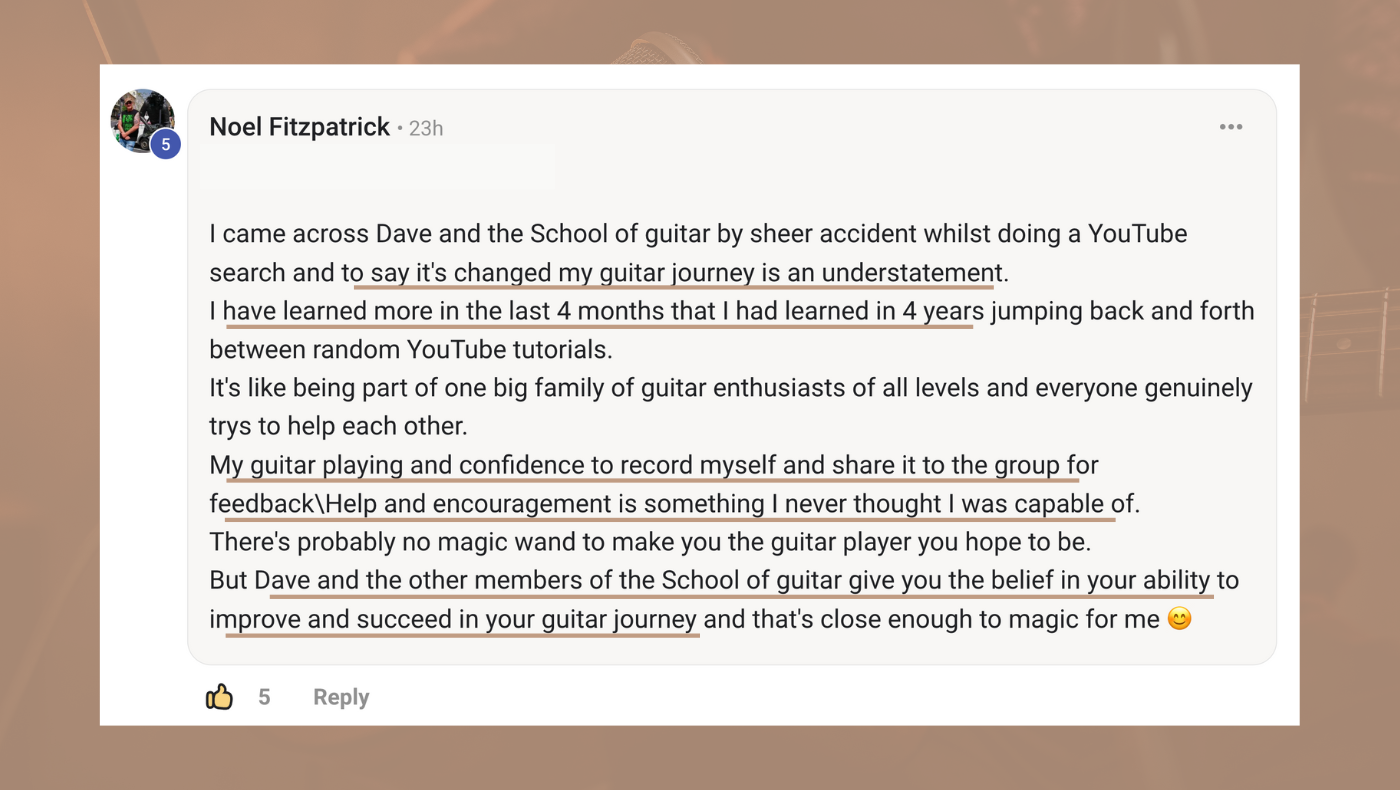Click the thumbs-up like icon

tap(219, 697)
